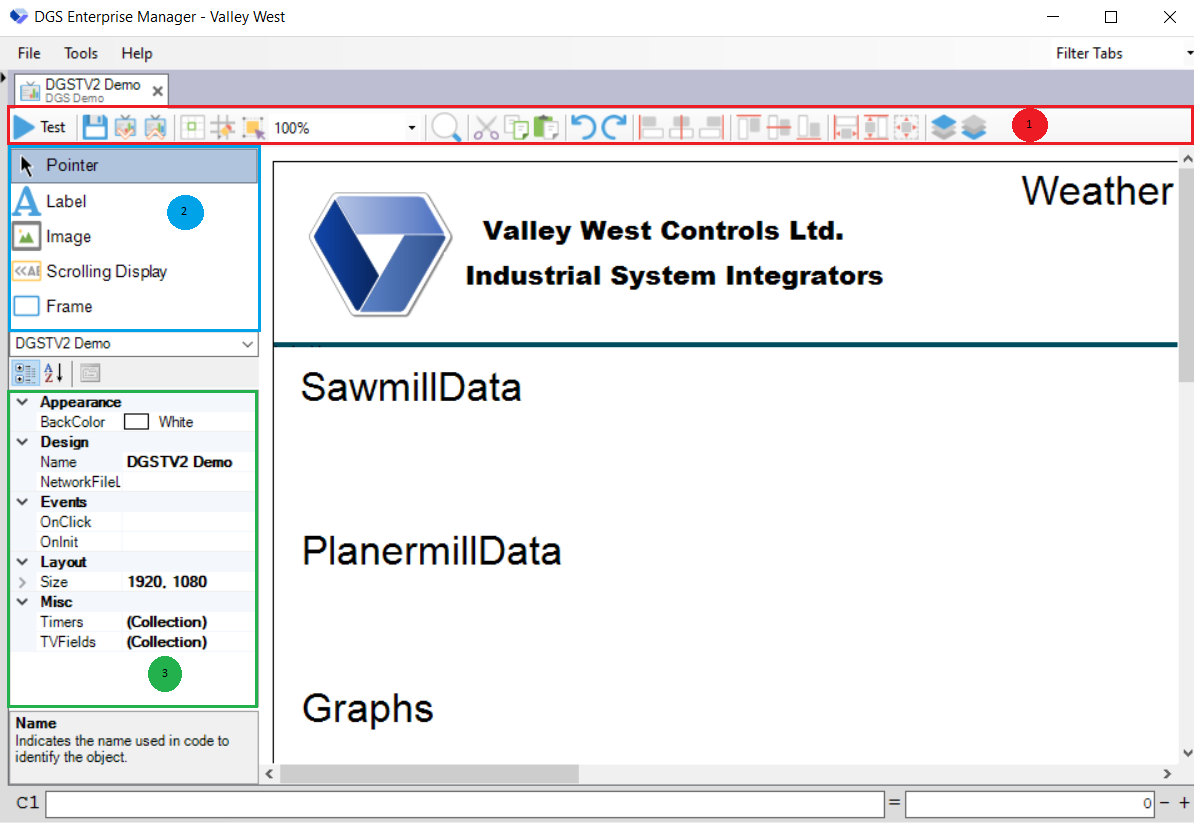Select the Weather label on canvas

pyautogui.click(x=1098, y=190)
